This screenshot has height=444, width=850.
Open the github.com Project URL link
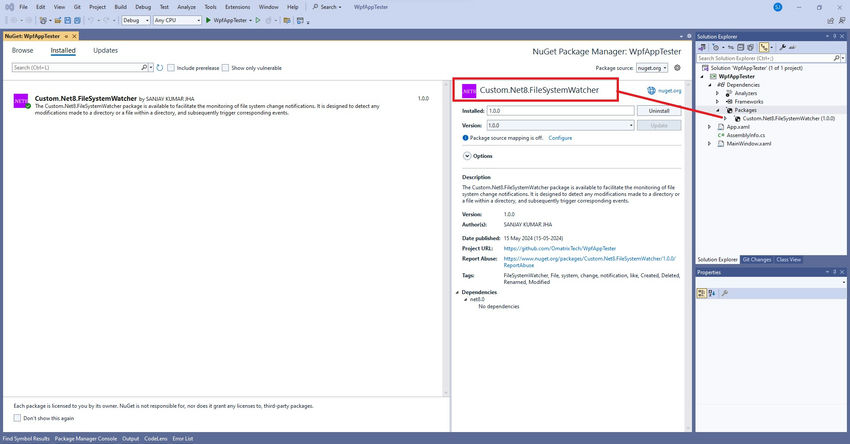[x=559, y=248]
